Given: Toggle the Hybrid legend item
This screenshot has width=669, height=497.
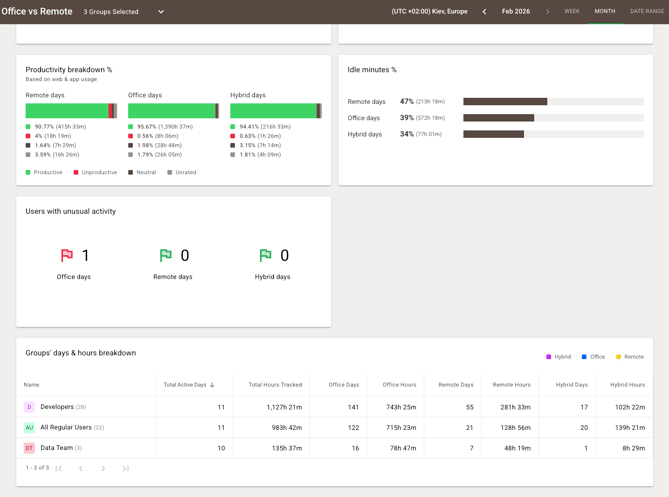Looking at the screenshot, I should pos(558,357).
